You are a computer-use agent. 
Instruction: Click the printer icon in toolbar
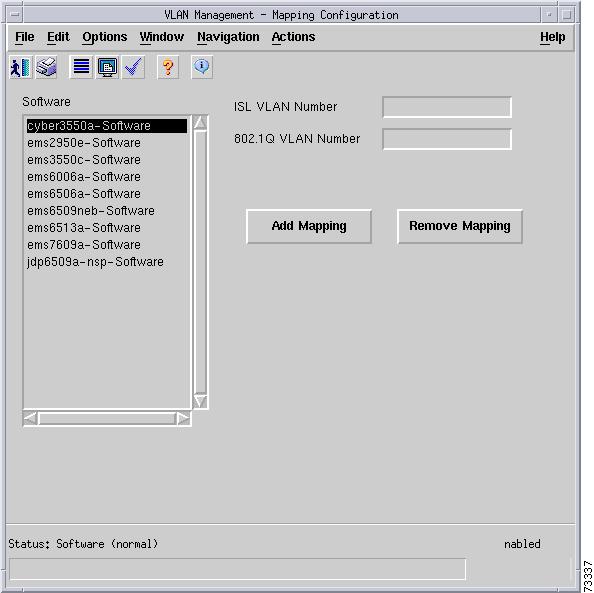(47, 67)
